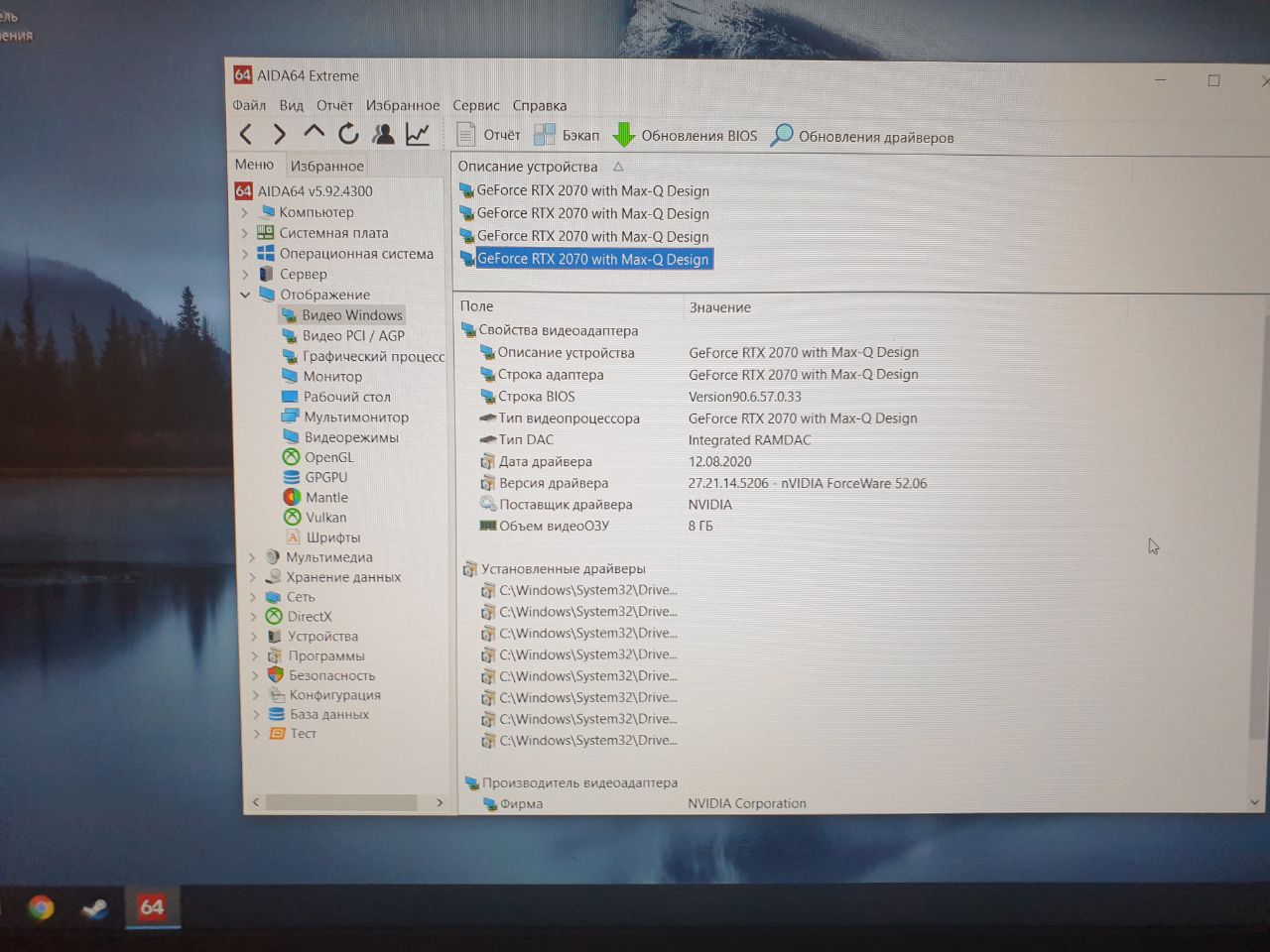Click NVIDIA Corporation value in Фирма row
Viewport: 1270px width, 952px height.
(747, 803)
